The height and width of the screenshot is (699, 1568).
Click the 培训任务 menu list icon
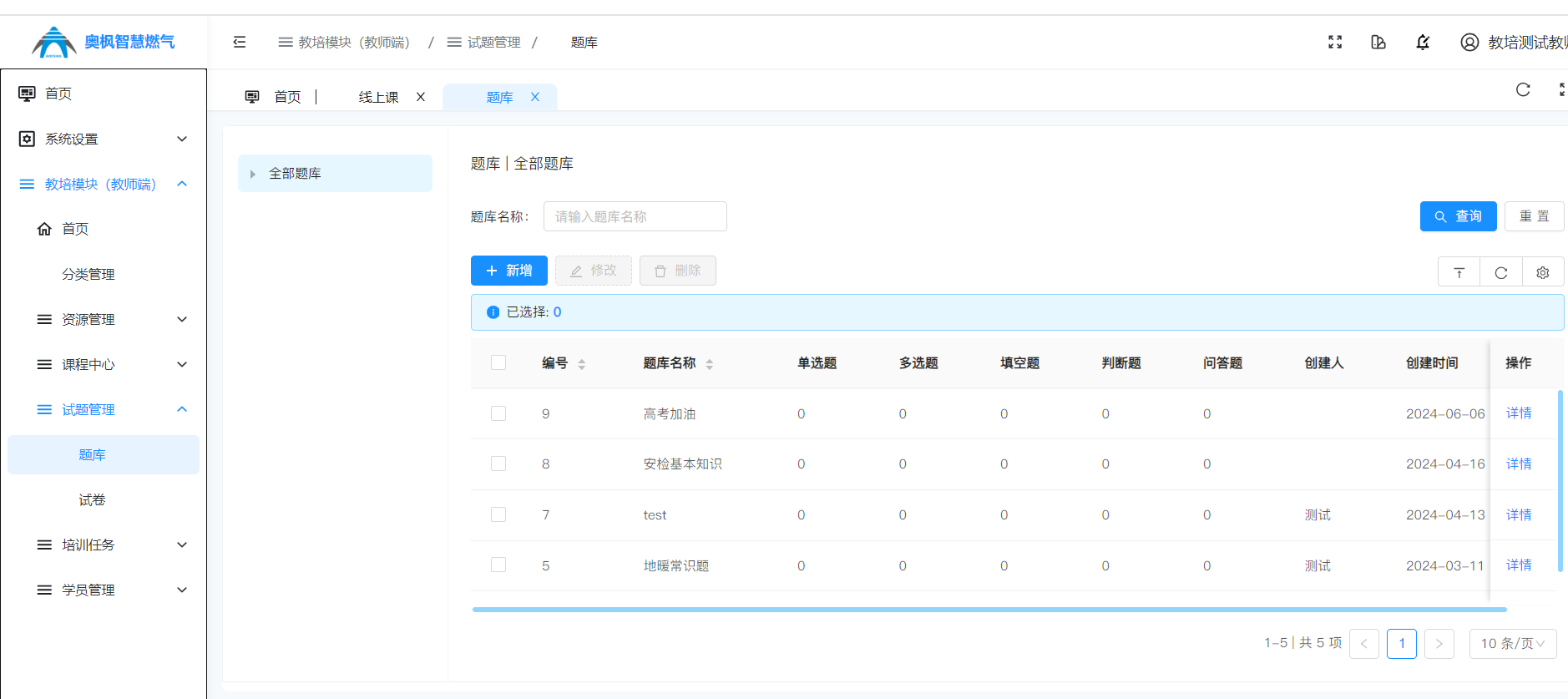click(44, 545)
